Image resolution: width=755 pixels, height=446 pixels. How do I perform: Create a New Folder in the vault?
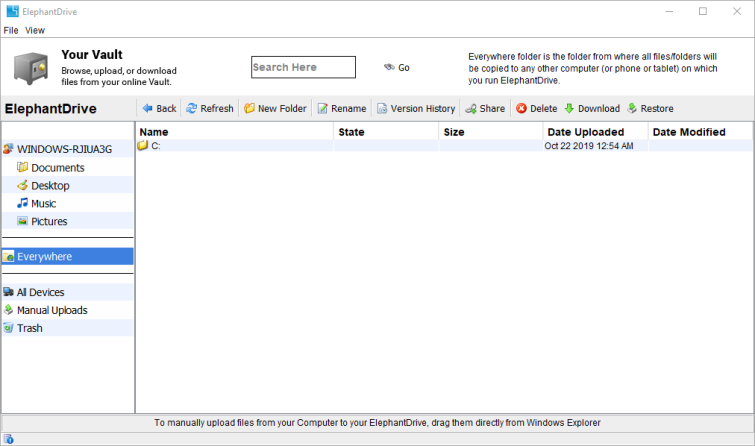pyautogui.click(x=275, y=108)
